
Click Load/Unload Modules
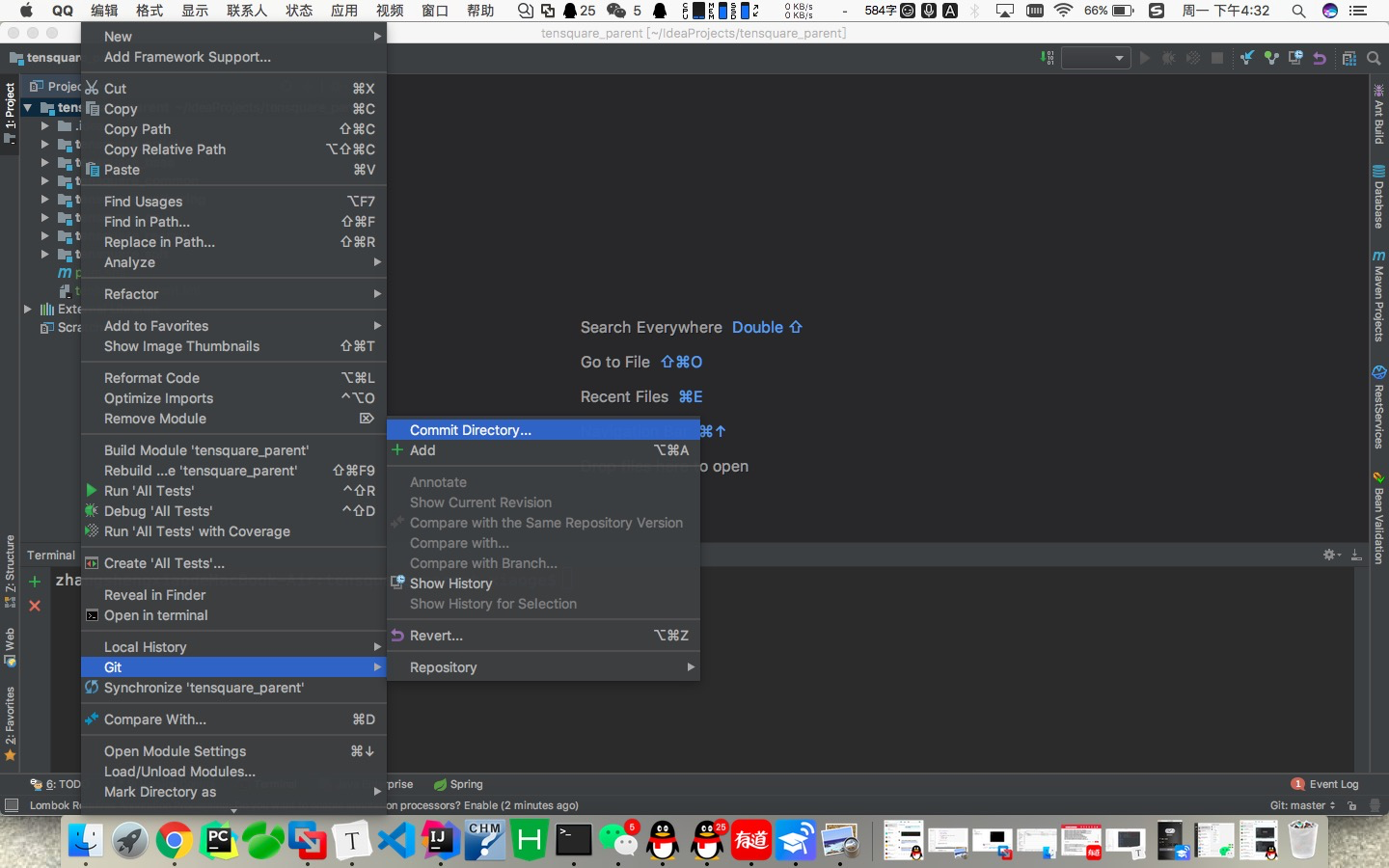(x=234, y=772)
